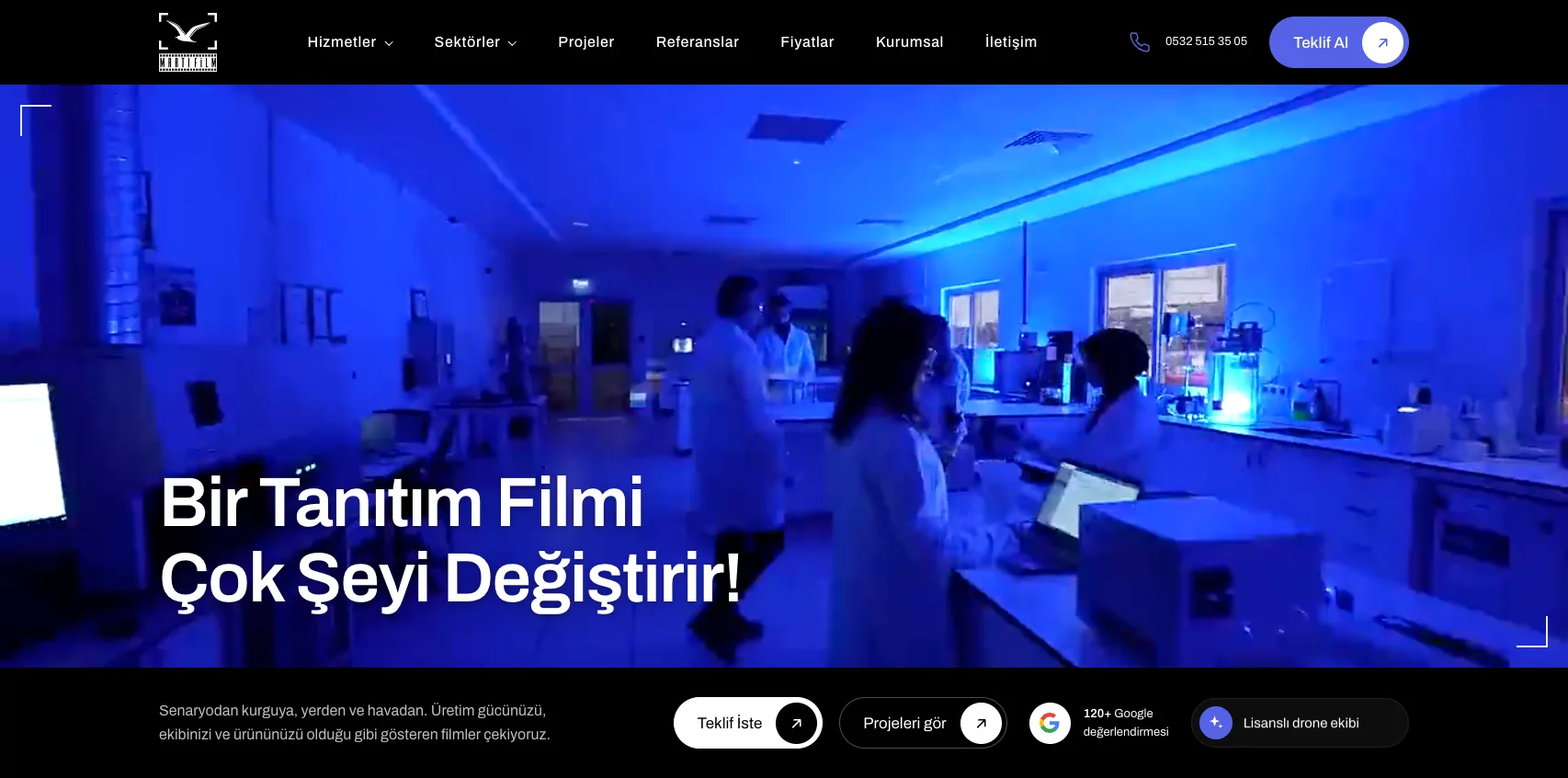
Task: Click the Google G logo icon
Action: pos(1050,723)
